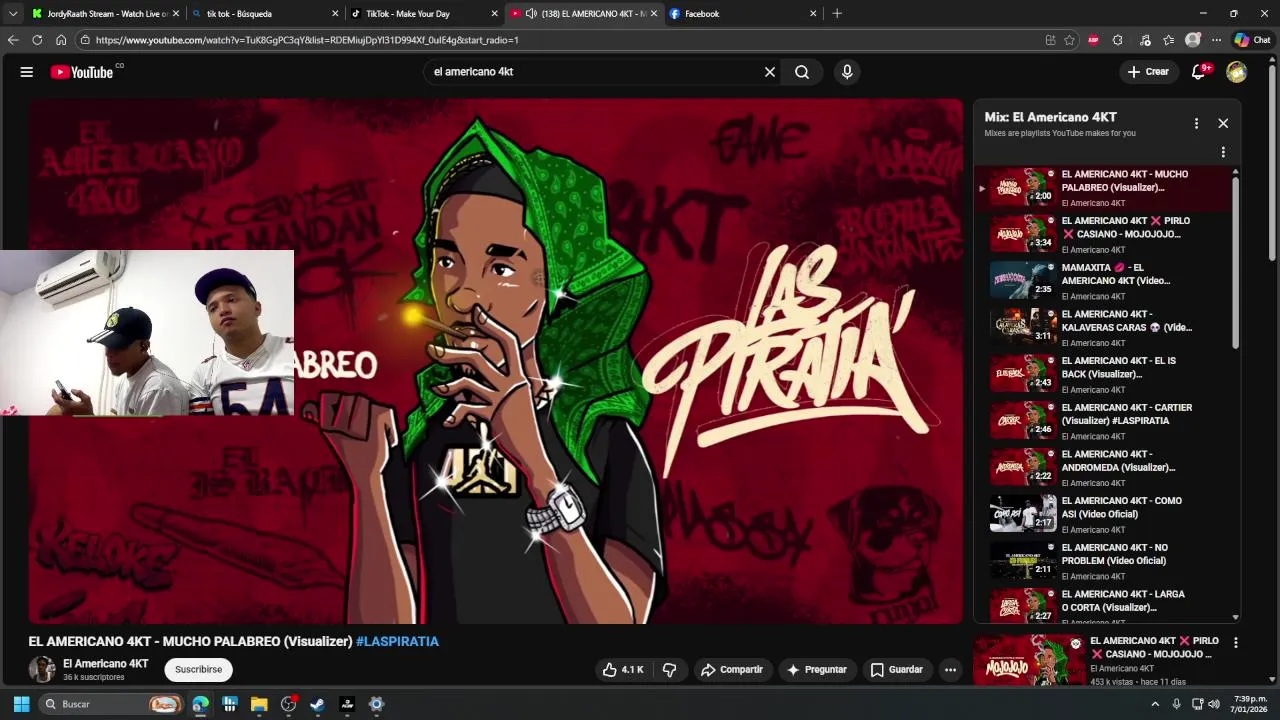Close the Mix: El Americano 4KT panel
The width and height of the screenshot is (1280, 720).
tap(1223, 123)
